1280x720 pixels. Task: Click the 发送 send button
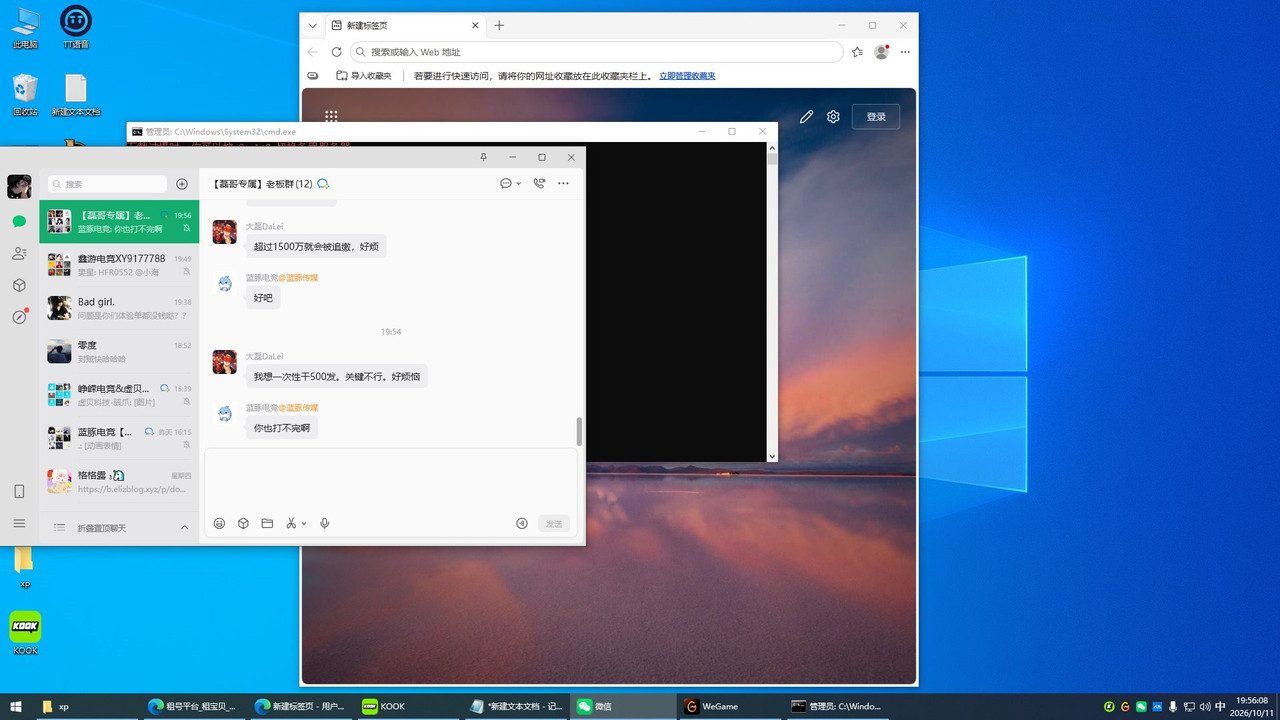pos(554,524)
